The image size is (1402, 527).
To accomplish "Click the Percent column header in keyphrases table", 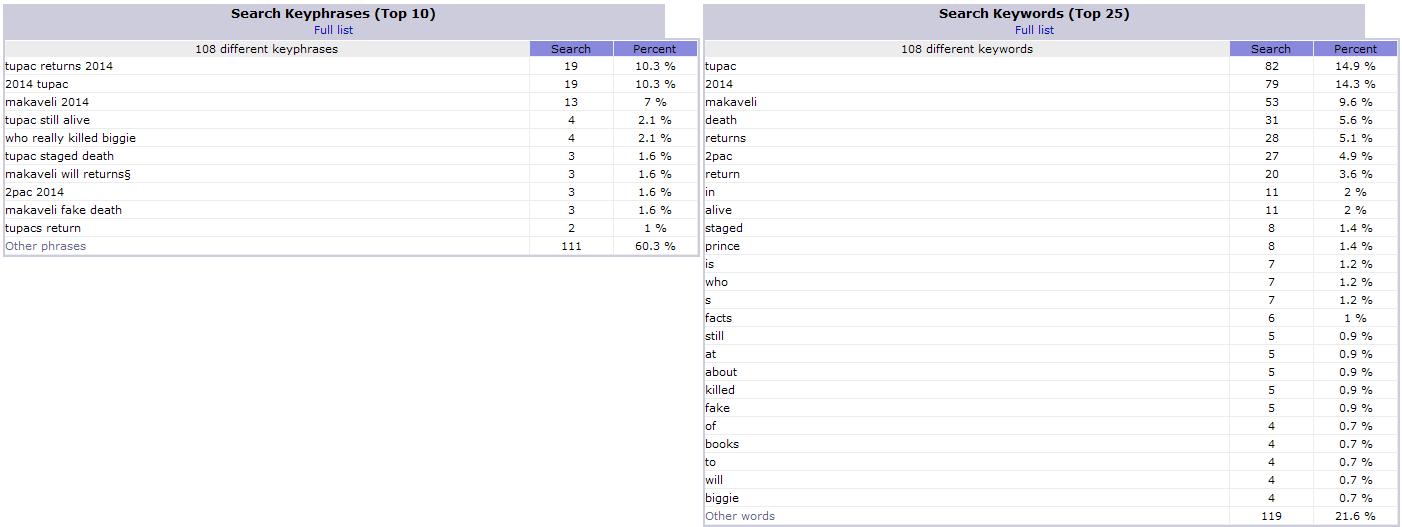I will point(655,49).
